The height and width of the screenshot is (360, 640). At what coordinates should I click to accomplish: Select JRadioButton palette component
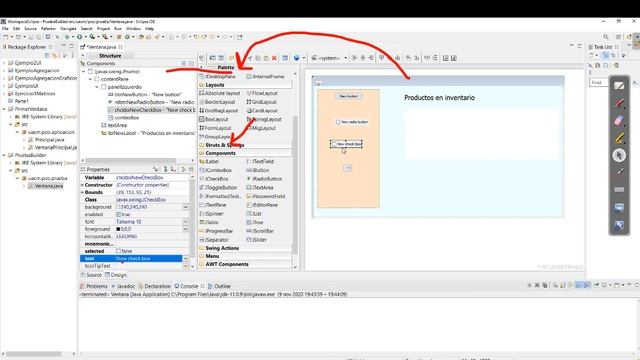(x=264, y=179)
